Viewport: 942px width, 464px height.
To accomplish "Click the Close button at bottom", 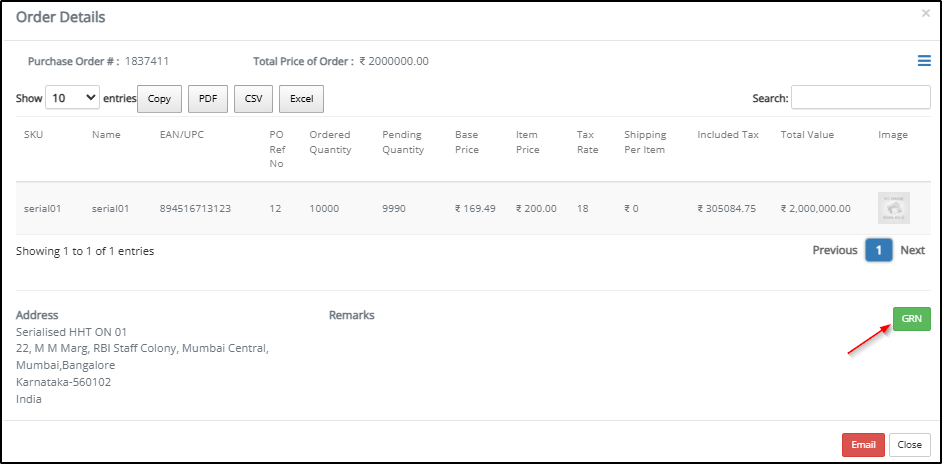I will [909, 445].
